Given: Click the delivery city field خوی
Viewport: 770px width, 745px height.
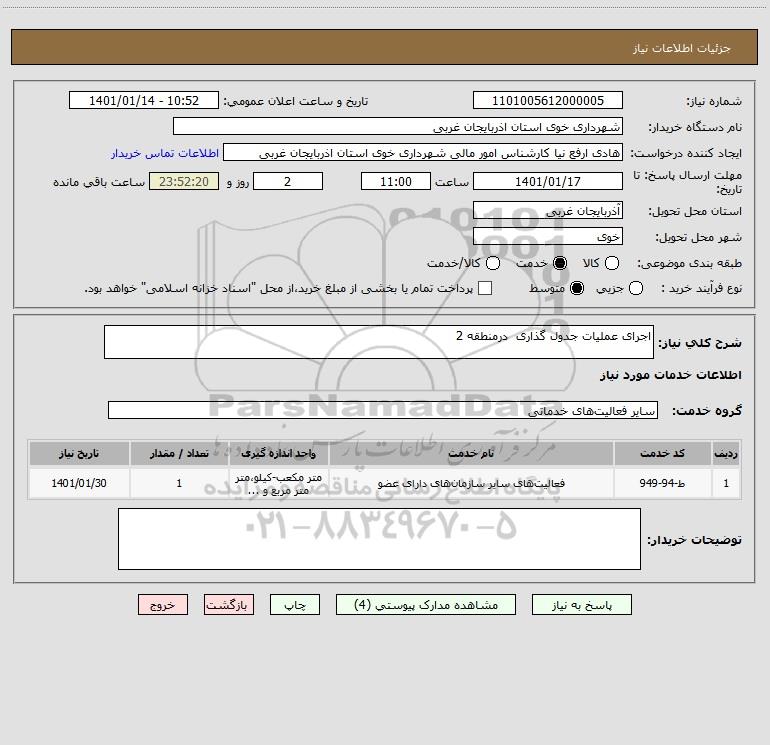Looking at the screenshot, I should [x=548, y=236].
